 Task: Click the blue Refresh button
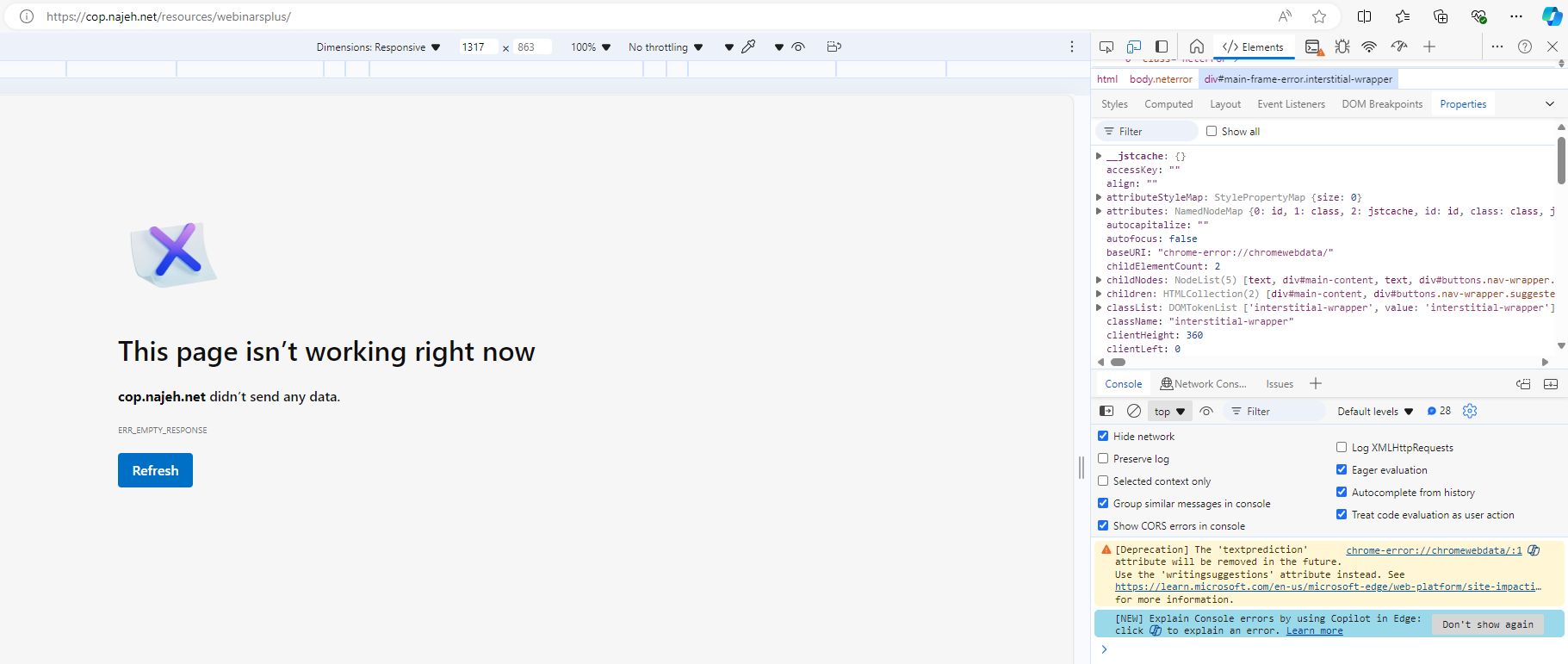click(x=155, y=470)
